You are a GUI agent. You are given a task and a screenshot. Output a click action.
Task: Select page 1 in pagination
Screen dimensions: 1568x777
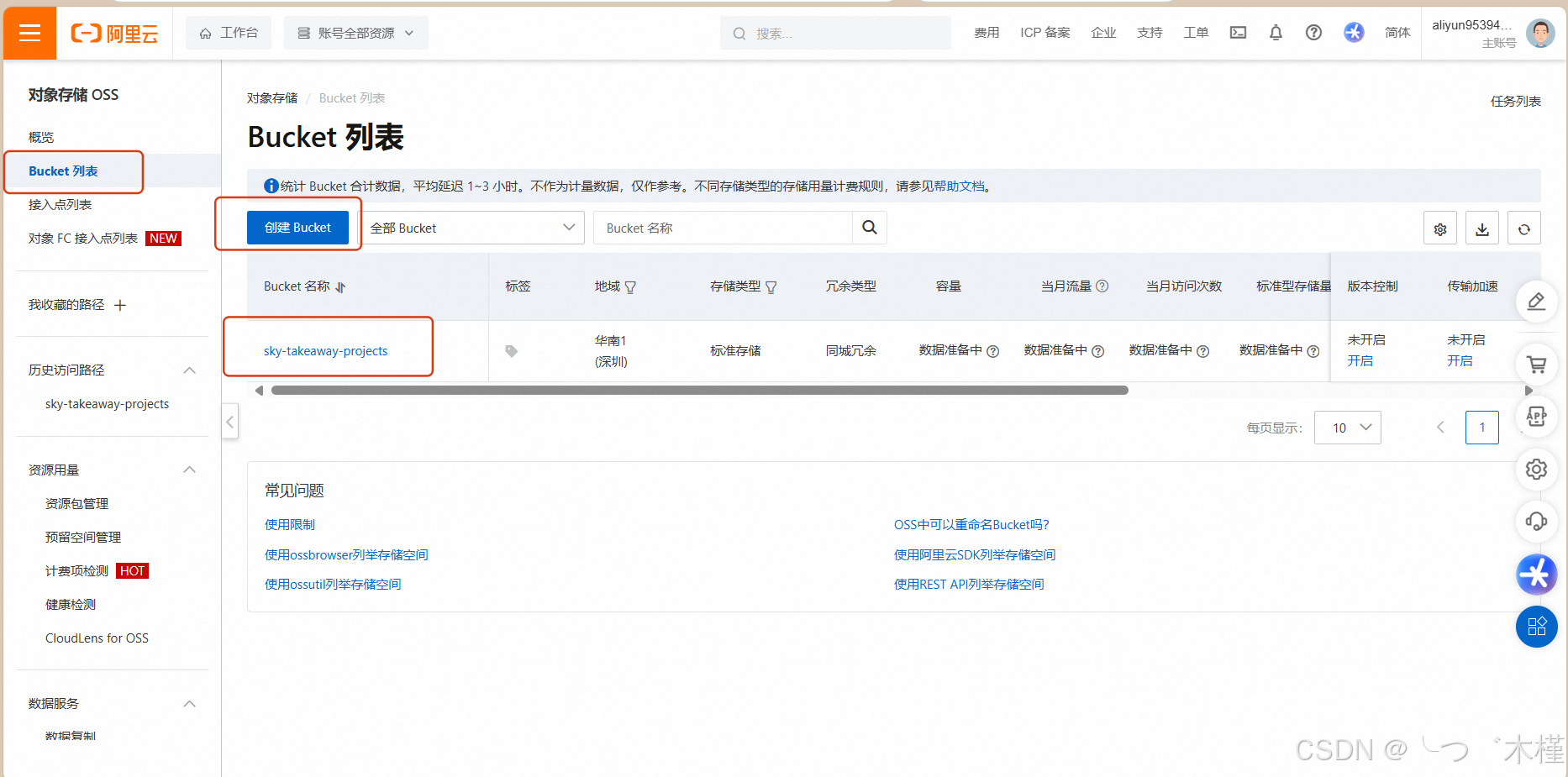point(1482,428)
